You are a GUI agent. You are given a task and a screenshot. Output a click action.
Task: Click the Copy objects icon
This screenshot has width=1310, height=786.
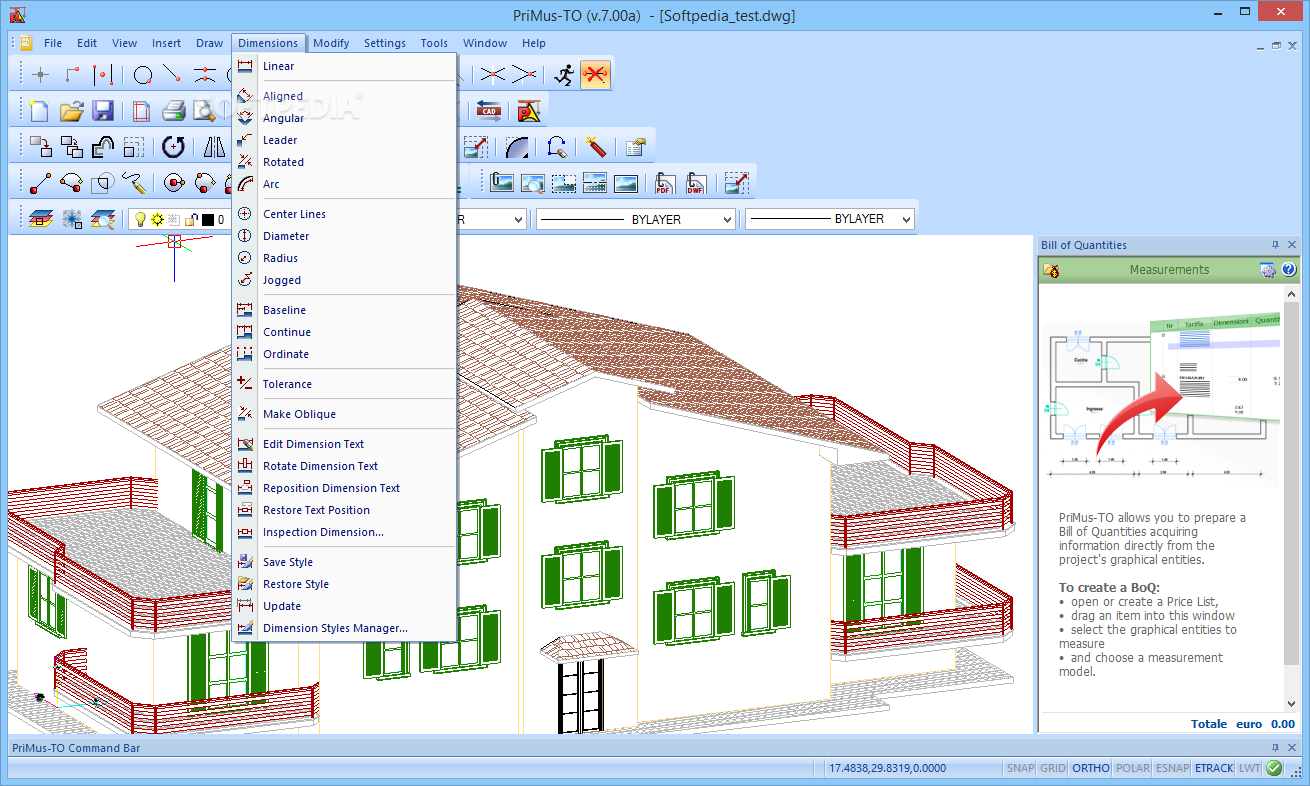71,147
